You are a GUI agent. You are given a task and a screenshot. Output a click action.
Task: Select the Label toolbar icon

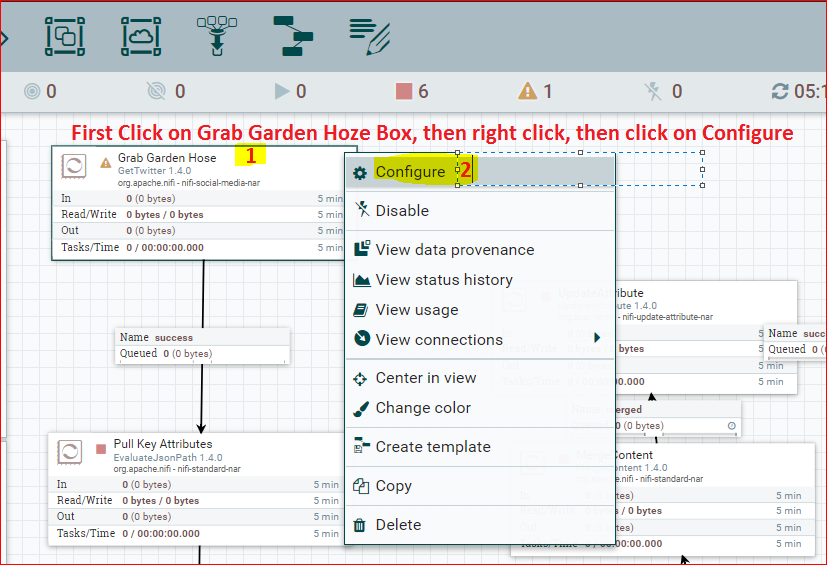(370, 36)
